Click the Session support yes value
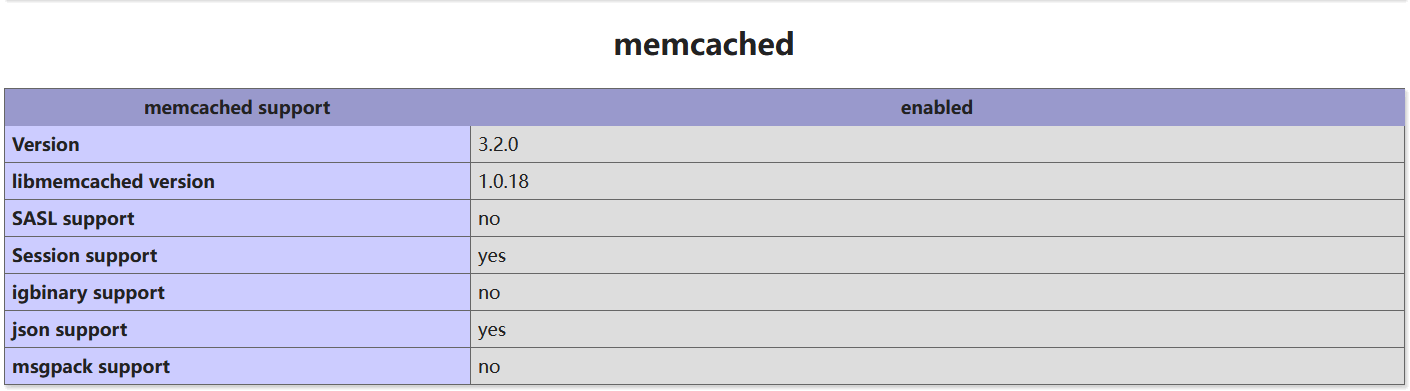Screen dimensions: 1410x391 click(x=492, y=256)
